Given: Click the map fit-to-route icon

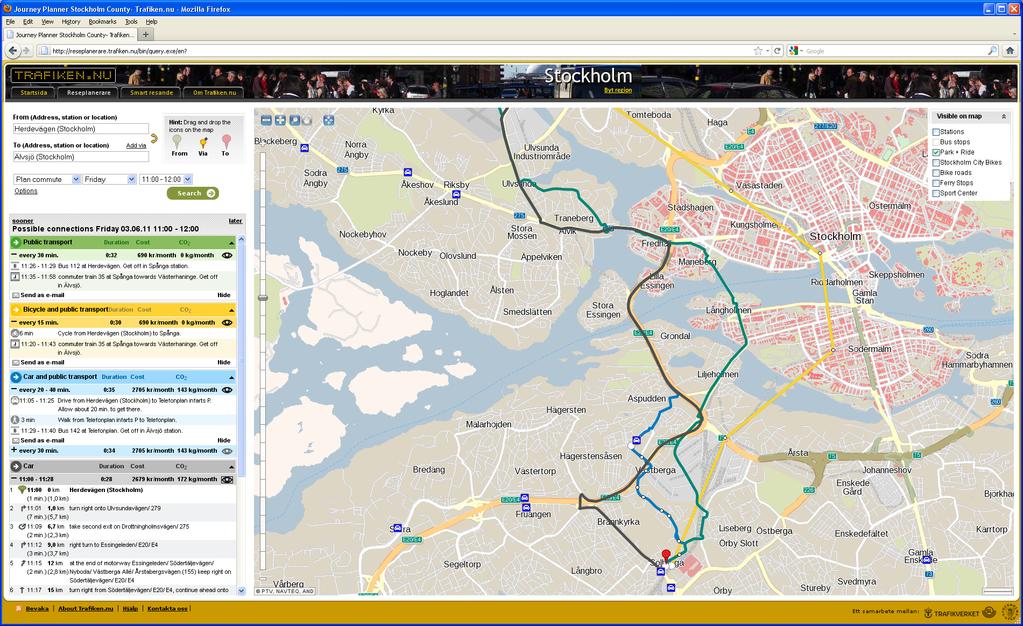Looking at the screenshot, I should pyautogui.click(x=329, y=120).
